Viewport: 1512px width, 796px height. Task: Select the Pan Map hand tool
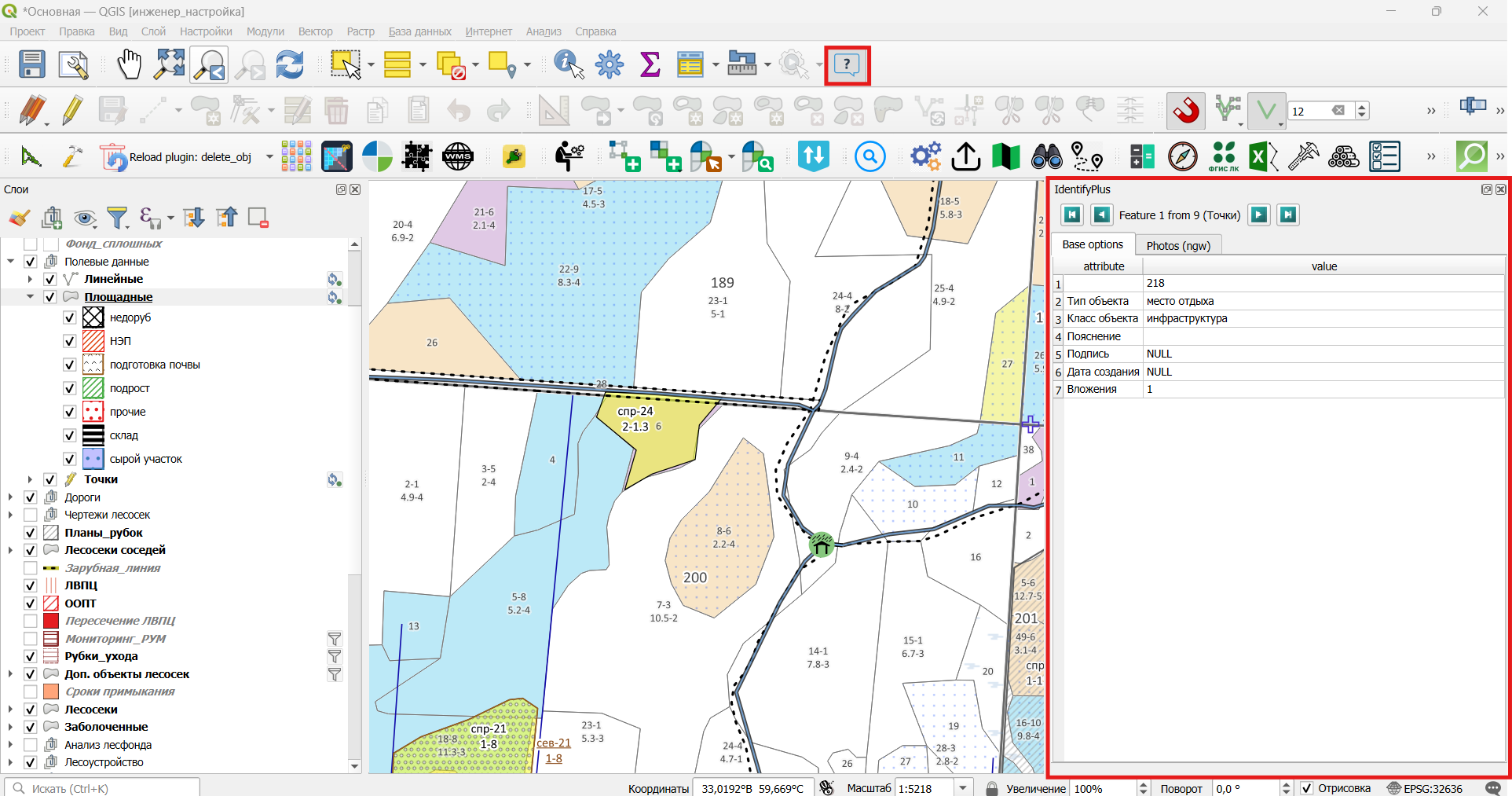(129, 64)
